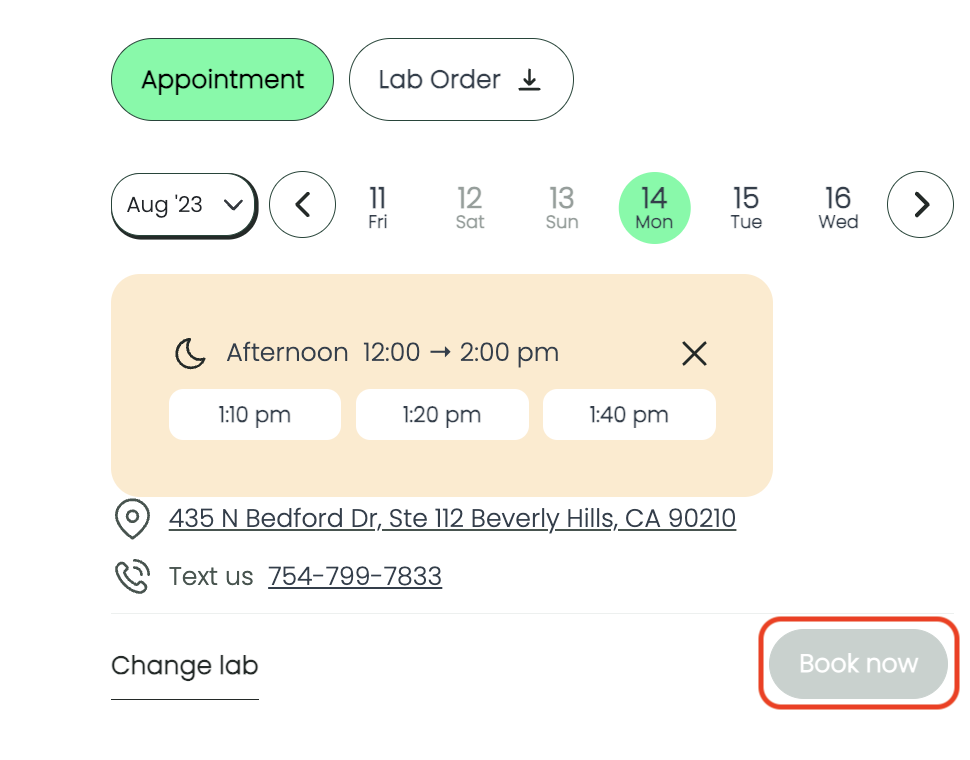The image size is (970, 760).
Task: Click the download icon on Lab Order
Action: click(x=530, y=80)
